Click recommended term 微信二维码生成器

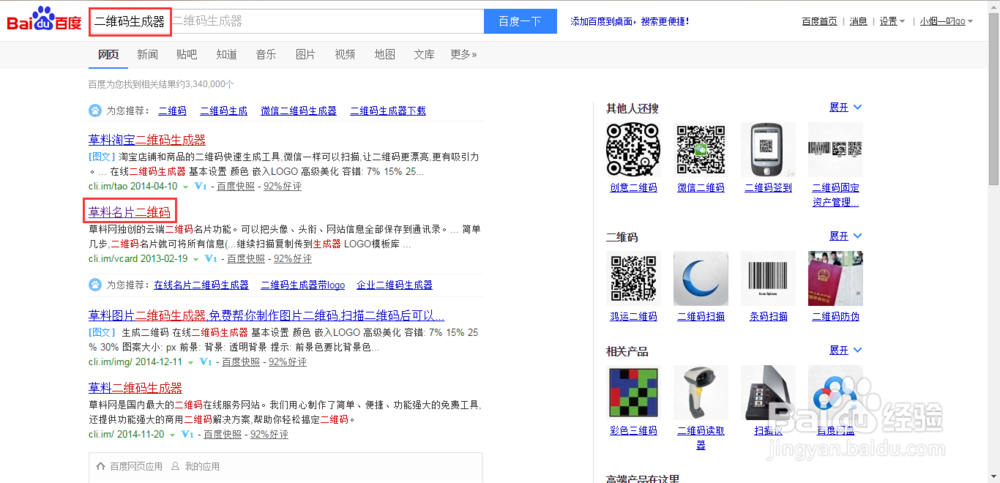298,111
